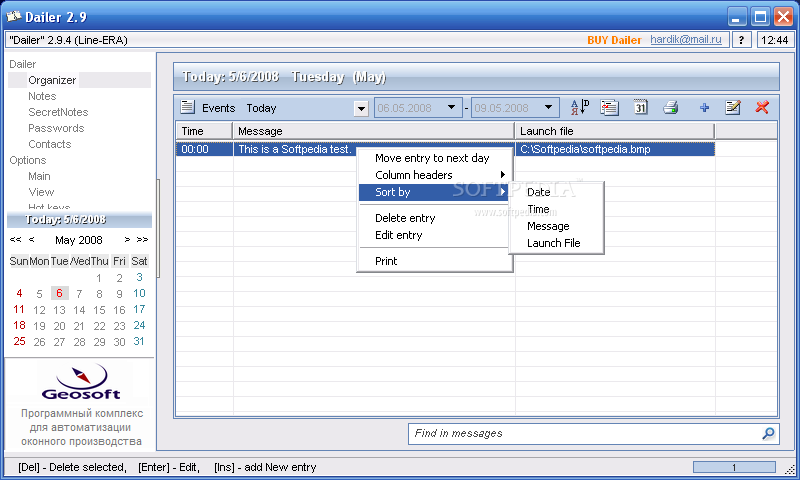
Task: Click the Geosoft logo banner
Action: (81, 383)
